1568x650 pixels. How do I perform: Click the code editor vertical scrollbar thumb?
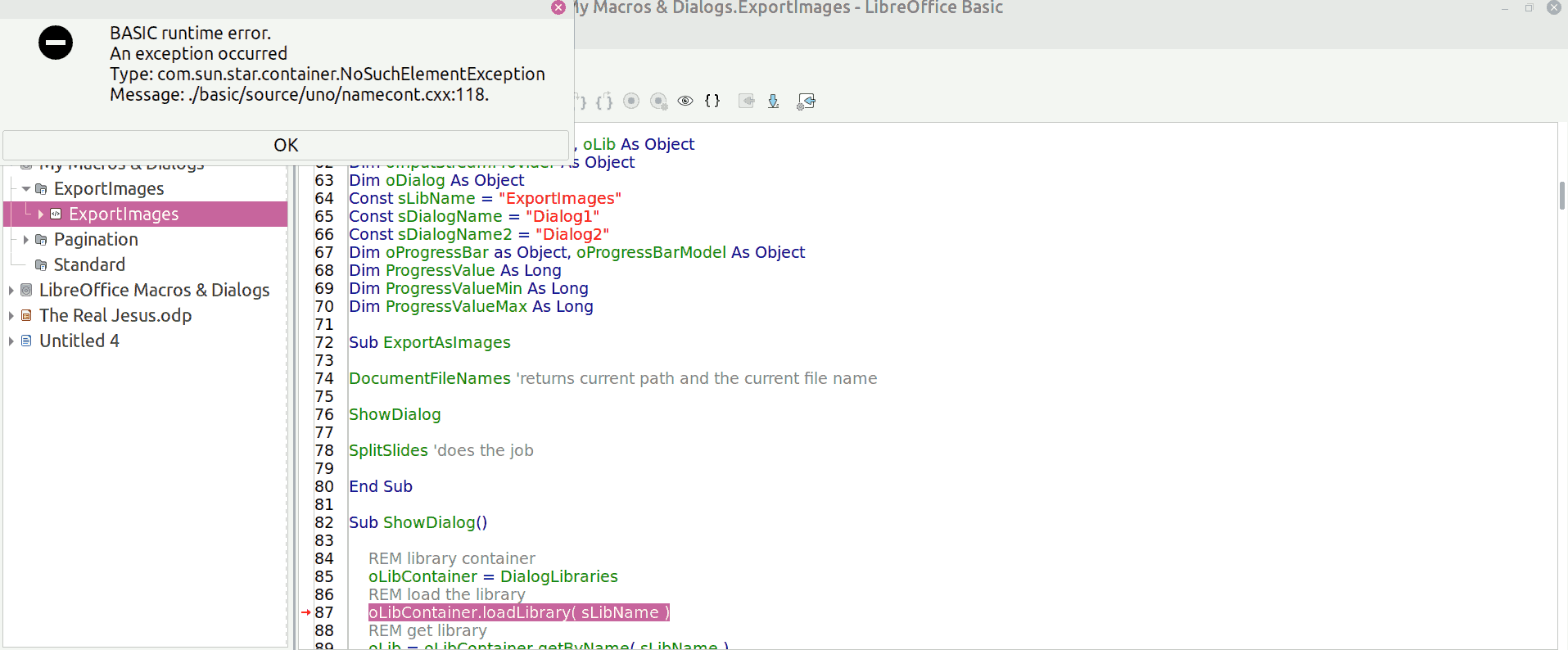tap(1562, 196)
